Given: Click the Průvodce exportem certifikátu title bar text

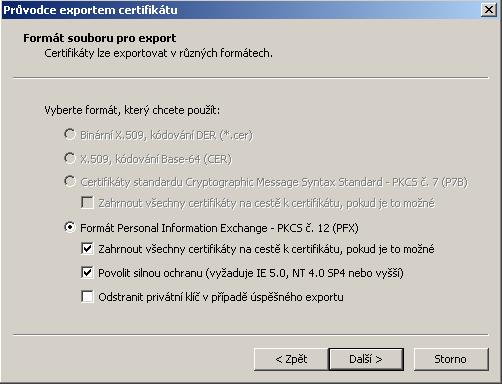Looking at the screenshot, I should (x=90, y=10).
